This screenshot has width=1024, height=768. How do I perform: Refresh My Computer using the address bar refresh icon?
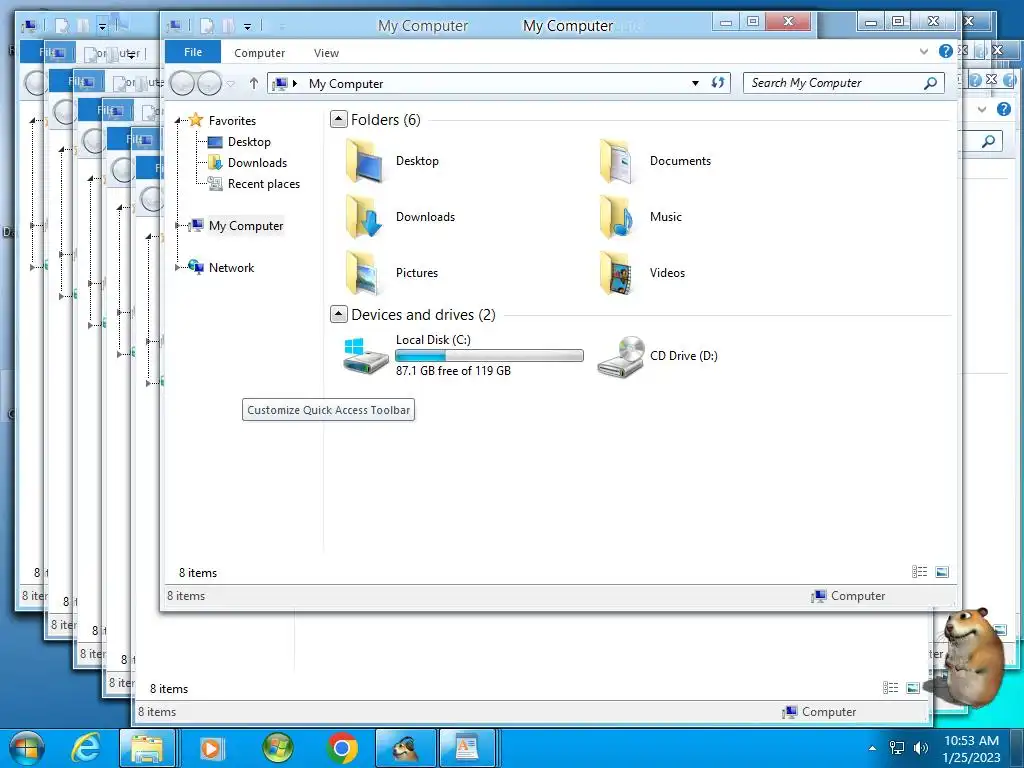[718, 83]
